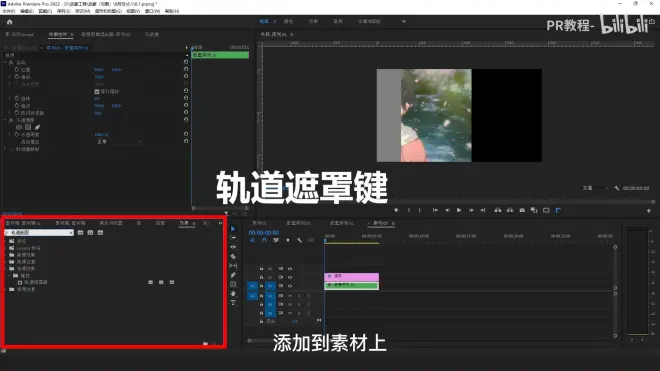Collapse the Opacity effect group
The image size is (660, 371).
tap(5, 120)
